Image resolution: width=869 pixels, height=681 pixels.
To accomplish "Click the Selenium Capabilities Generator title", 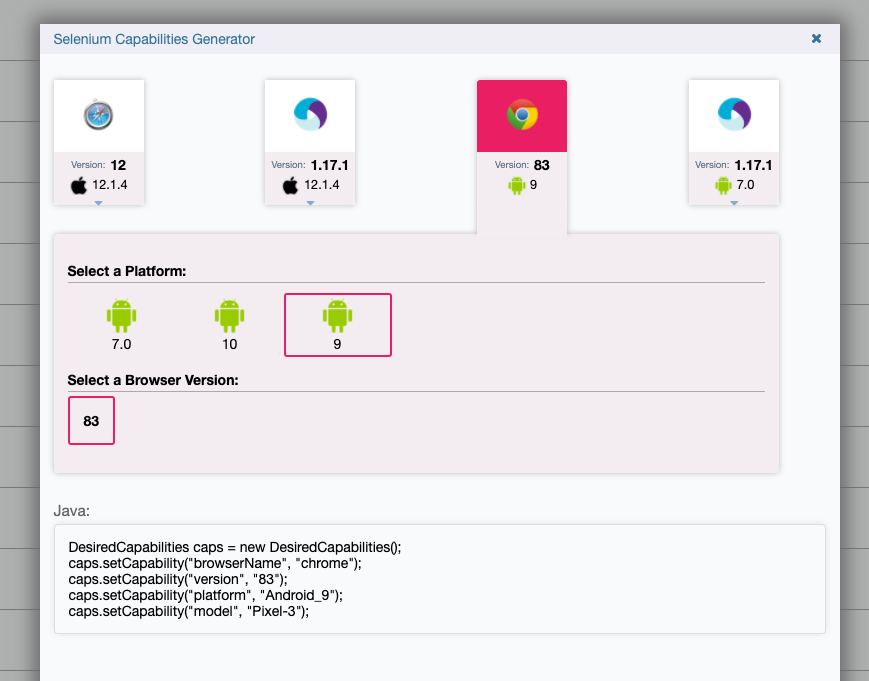I will (154, 39).
